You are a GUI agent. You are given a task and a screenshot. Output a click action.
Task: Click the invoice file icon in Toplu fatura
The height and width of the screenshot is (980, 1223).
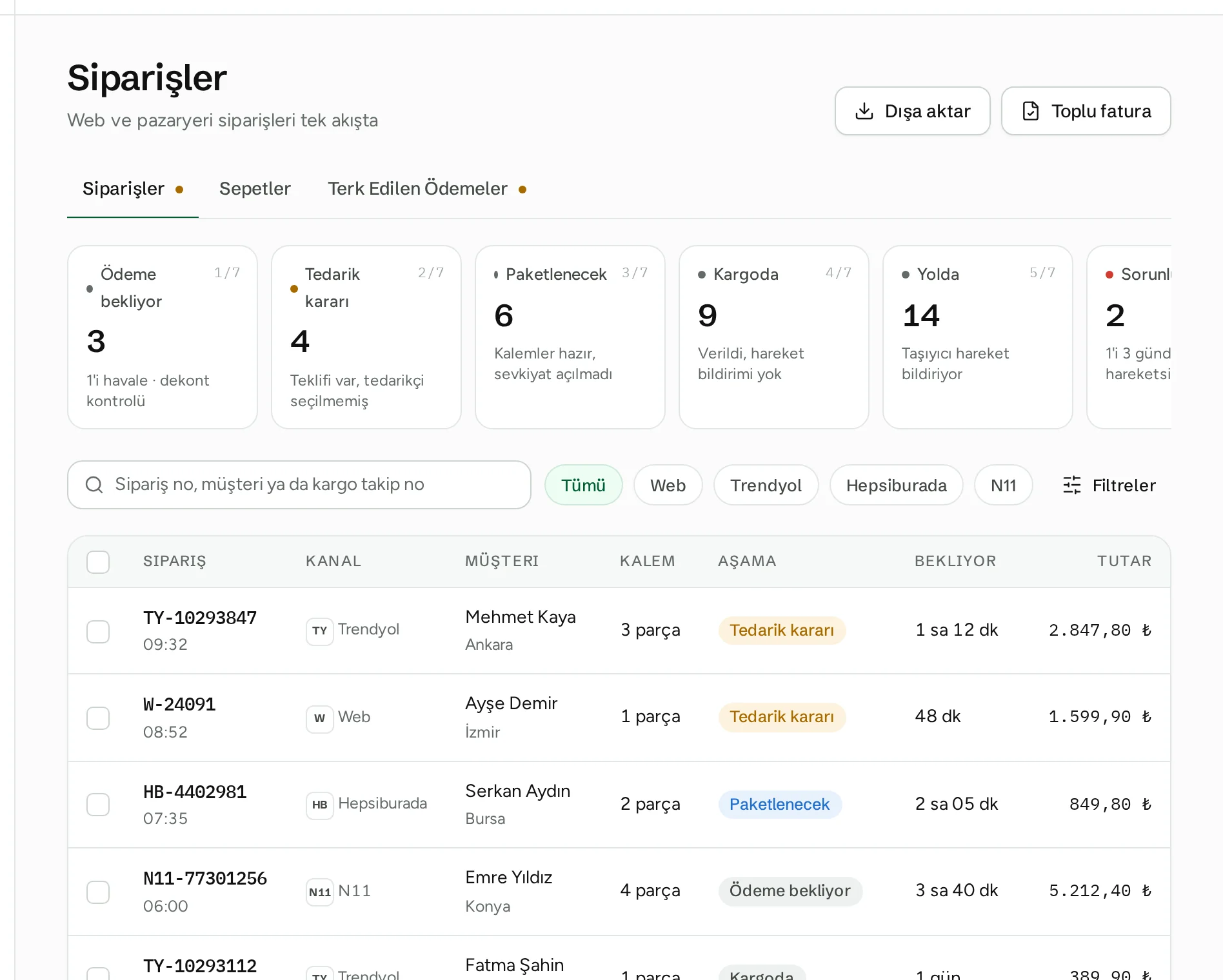coord(1031,111)
